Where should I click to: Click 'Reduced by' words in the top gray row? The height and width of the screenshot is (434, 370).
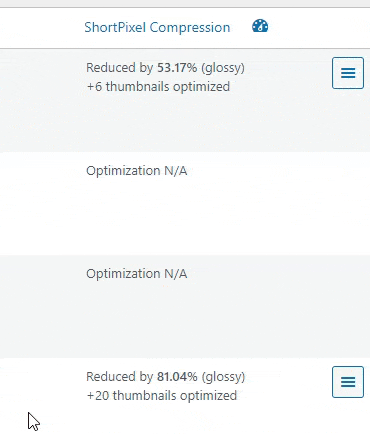point(119,68)
